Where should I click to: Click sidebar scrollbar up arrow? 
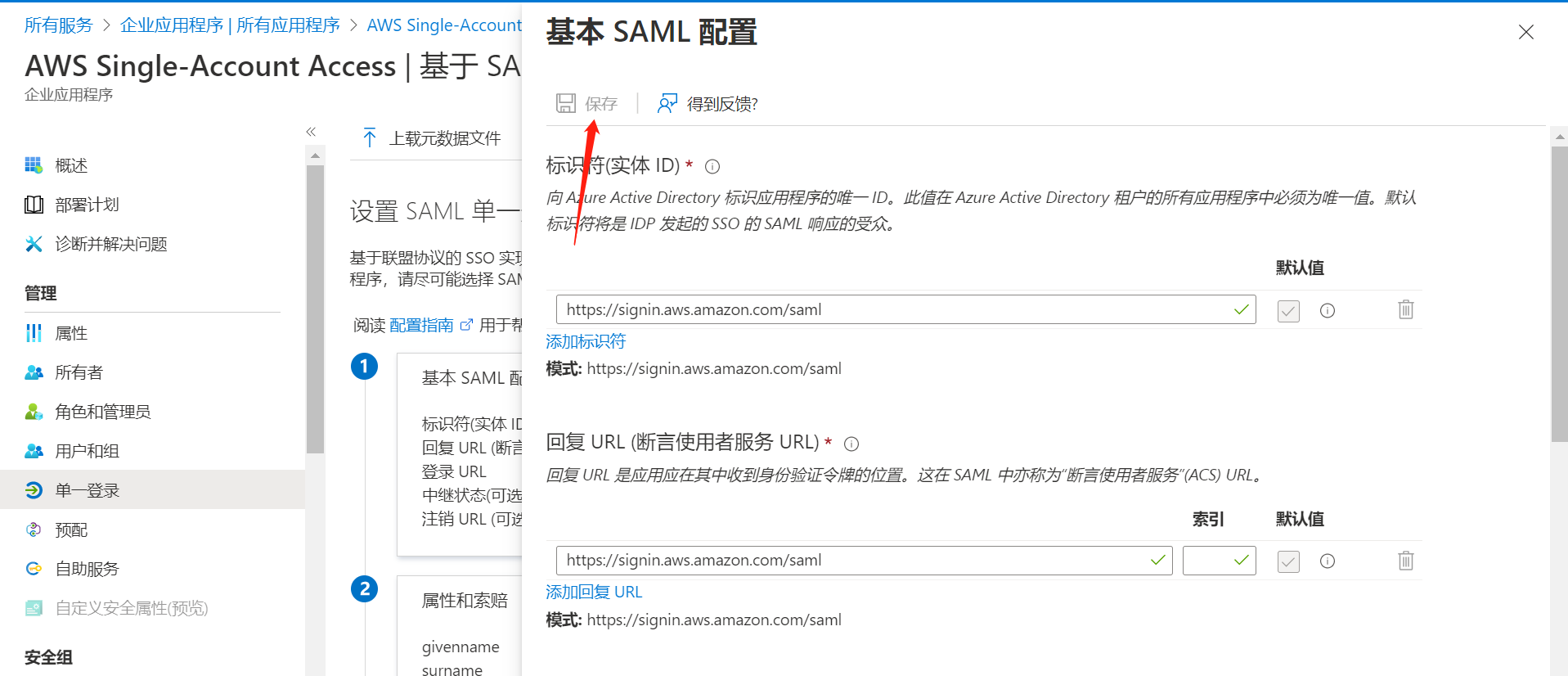pos(315,155)
